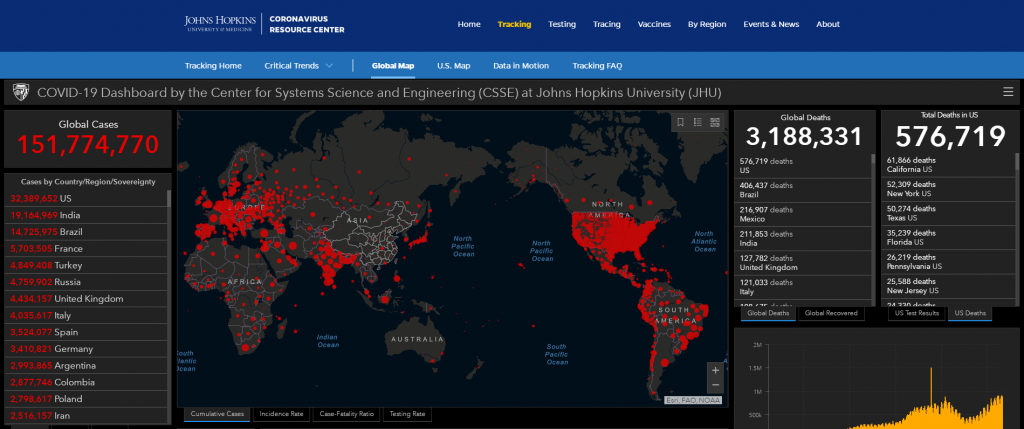Click the Johns Hopkins shield logo in dashboard header

point(19,92)
